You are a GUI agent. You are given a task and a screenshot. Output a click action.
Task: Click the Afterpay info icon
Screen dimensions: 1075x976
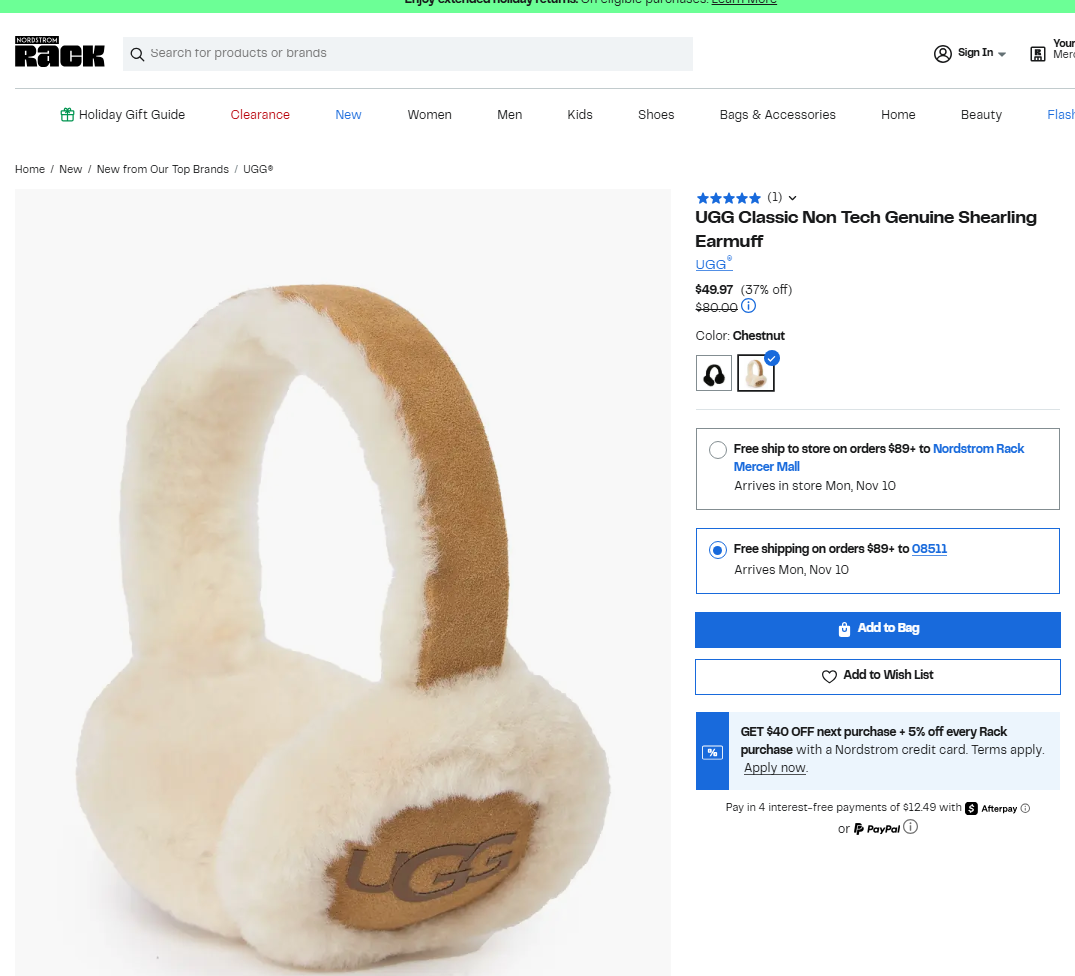point(1025,808)
